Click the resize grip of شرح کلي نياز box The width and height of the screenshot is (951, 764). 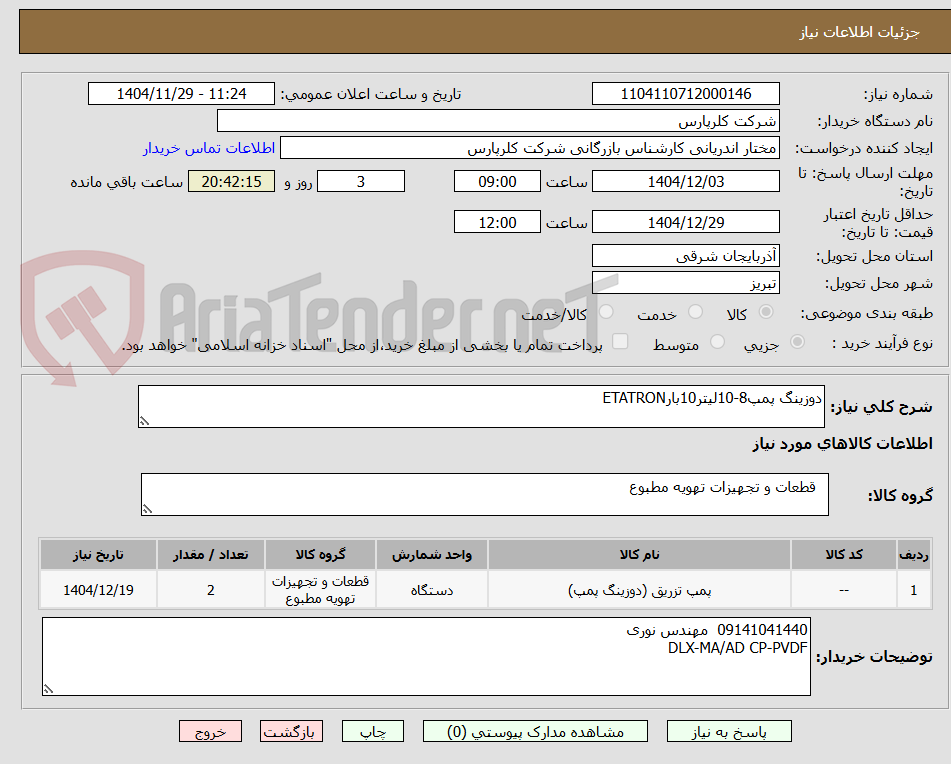pos(144,421)
